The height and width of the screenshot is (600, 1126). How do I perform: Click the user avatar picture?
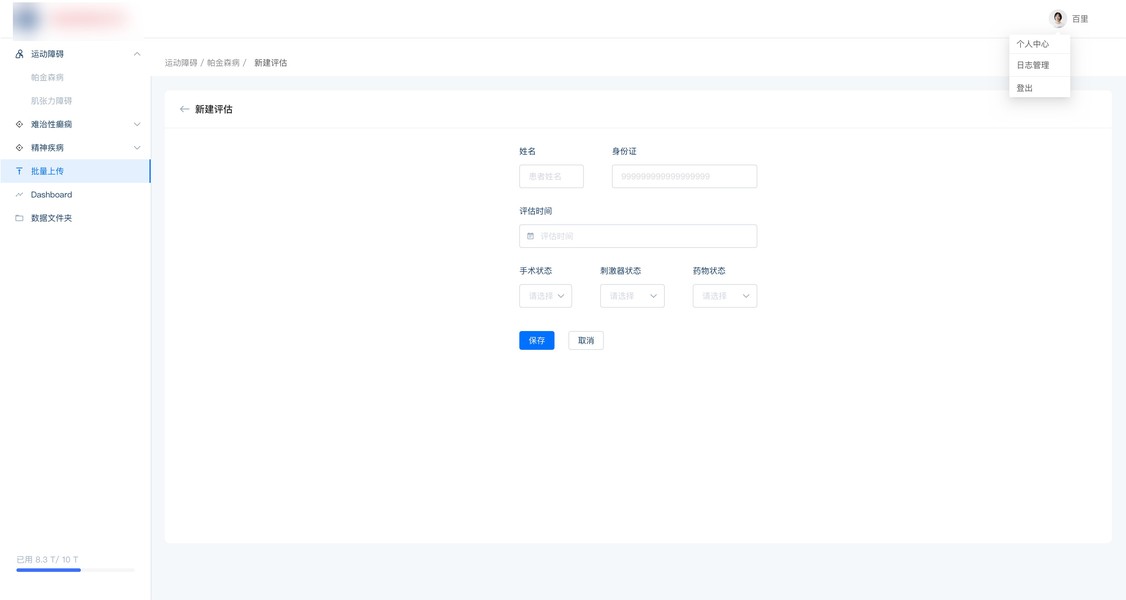click(x=1058, y=19)
